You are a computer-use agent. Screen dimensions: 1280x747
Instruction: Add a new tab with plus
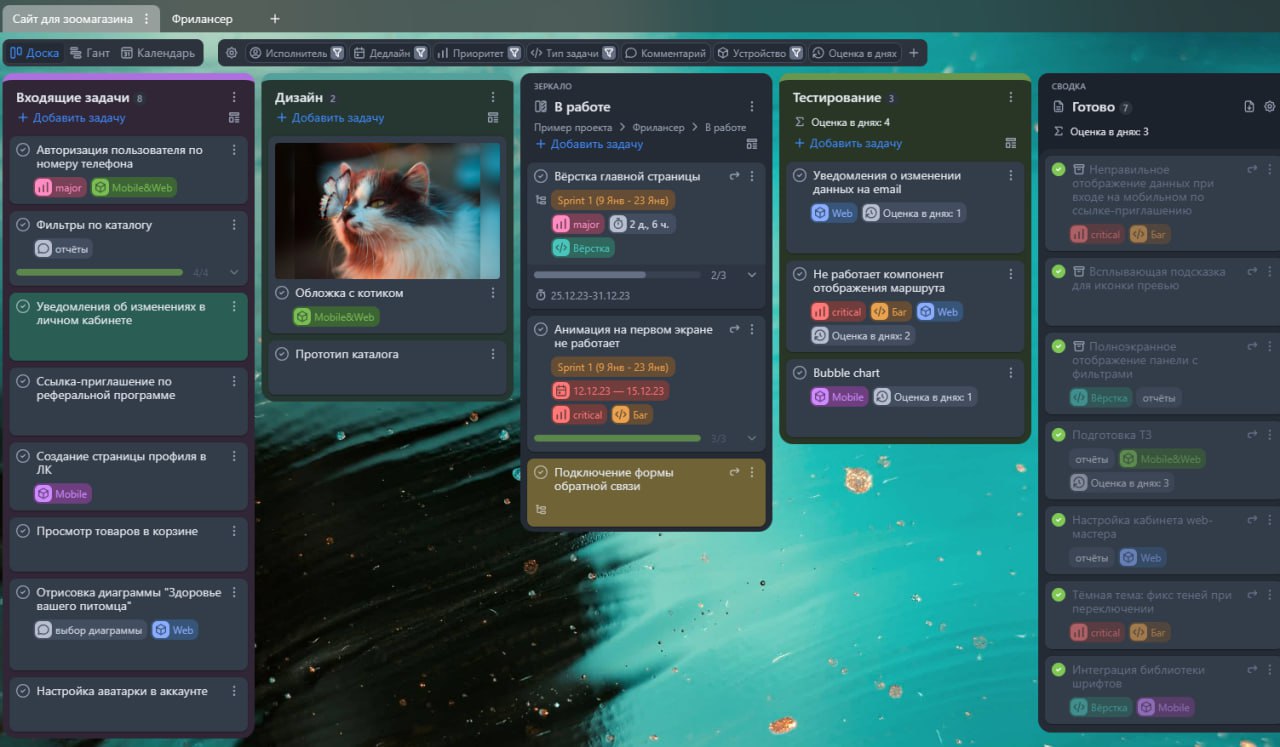point(275,19)
